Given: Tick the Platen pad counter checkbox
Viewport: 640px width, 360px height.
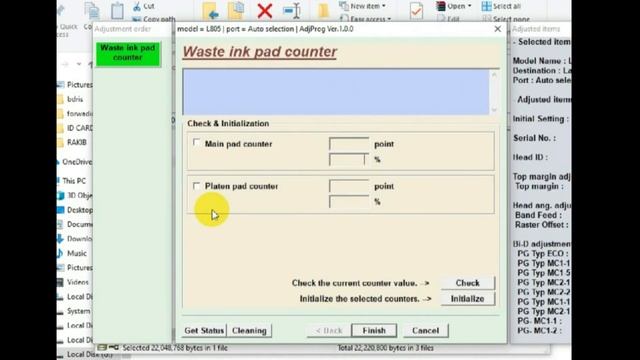Looking at the screenshot, I should [x=196, y=186].
